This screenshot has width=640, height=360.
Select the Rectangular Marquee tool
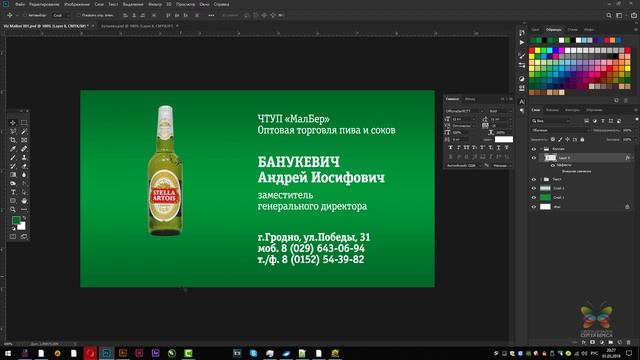pos(24,122)
